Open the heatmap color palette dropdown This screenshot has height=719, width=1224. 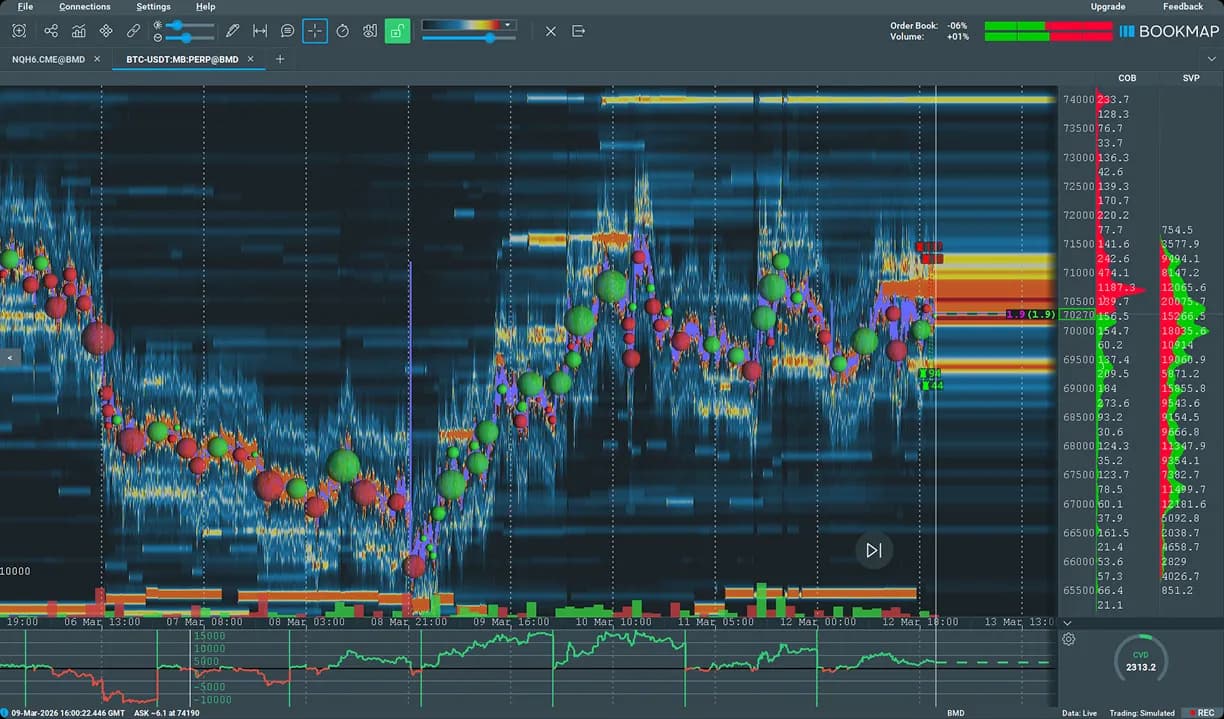pyautogui.click(x=507, y=25)
